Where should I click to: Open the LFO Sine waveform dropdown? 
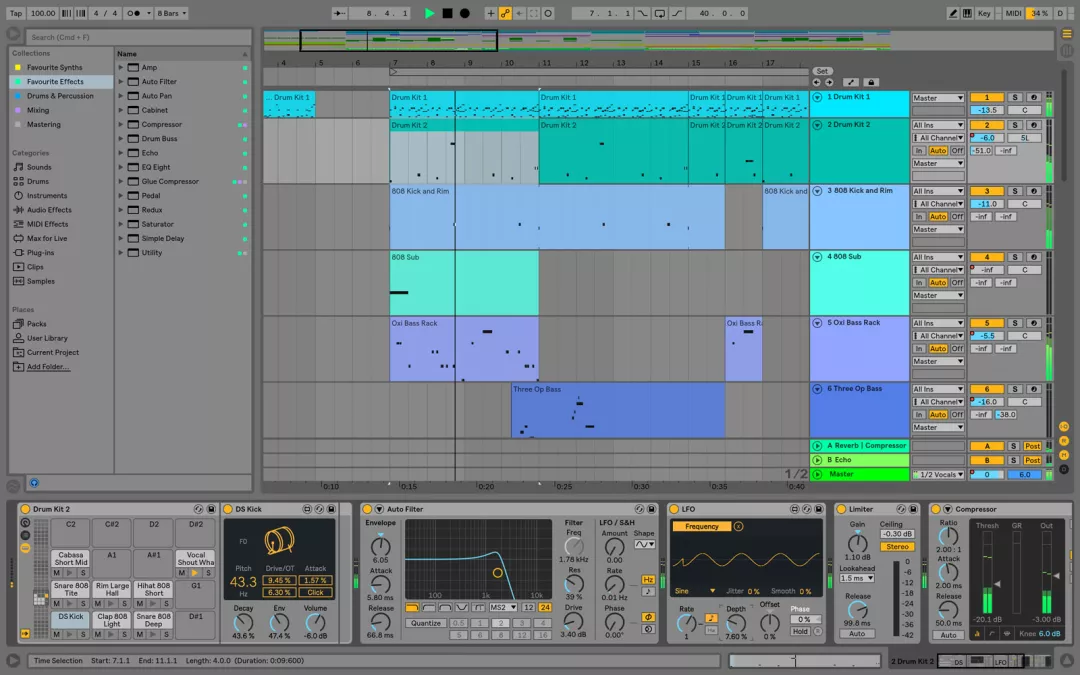click(x=695, y=591)
